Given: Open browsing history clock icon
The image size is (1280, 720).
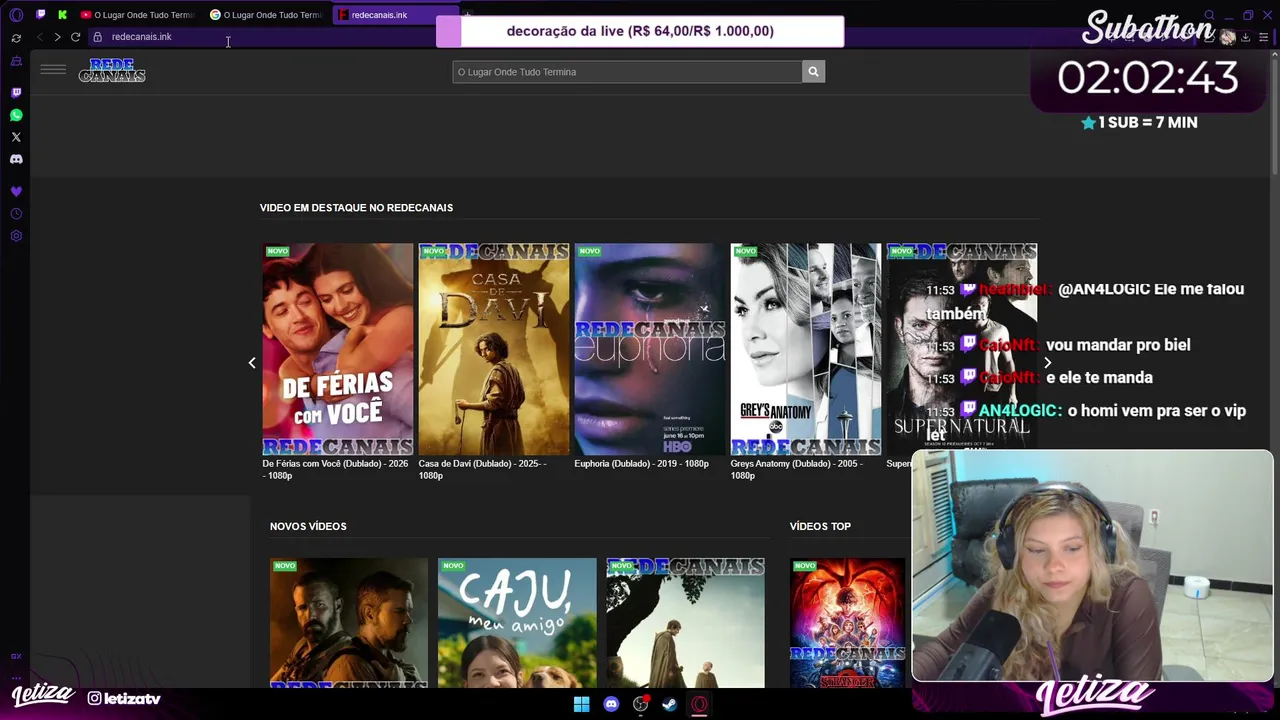Looking at the screenshot, I should 16,214.
